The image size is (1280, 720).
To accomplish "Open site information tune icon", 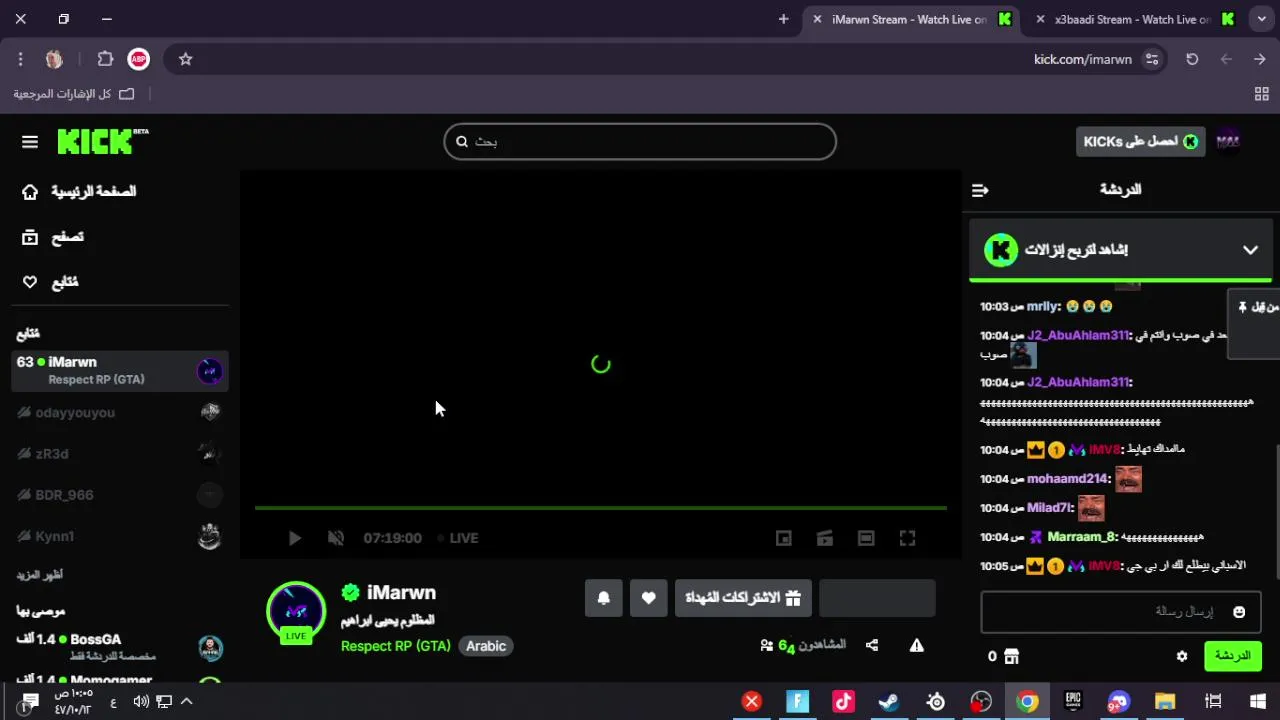I will (x=1152, y=59).
